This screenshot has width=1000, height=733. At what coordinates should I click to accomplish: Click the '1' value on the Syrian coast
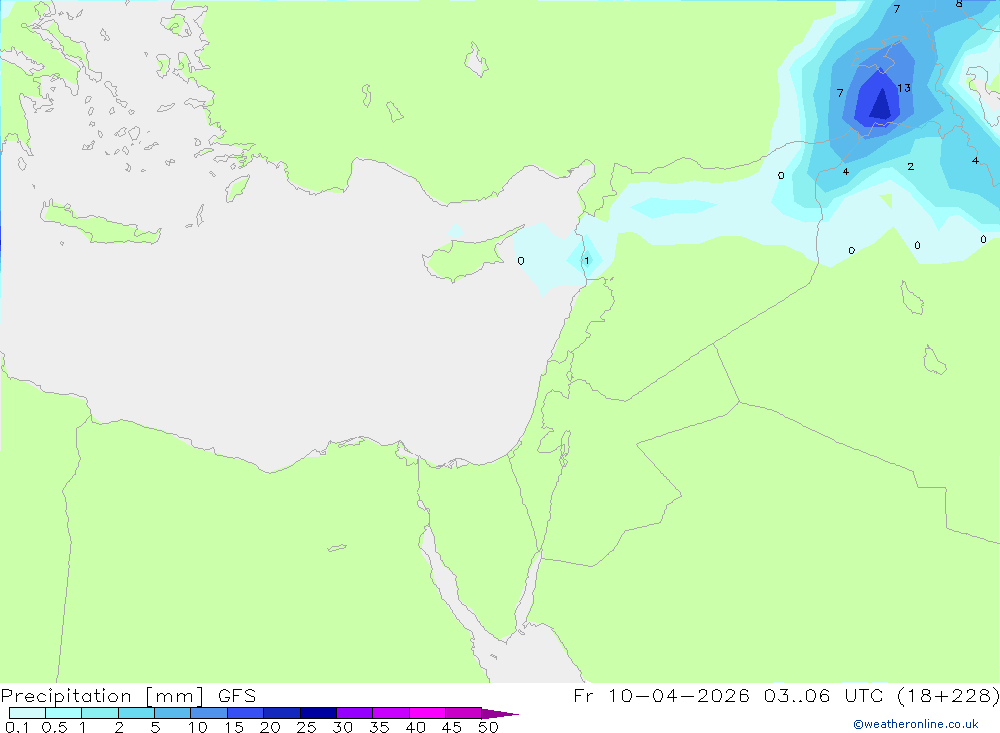(587, 260)
